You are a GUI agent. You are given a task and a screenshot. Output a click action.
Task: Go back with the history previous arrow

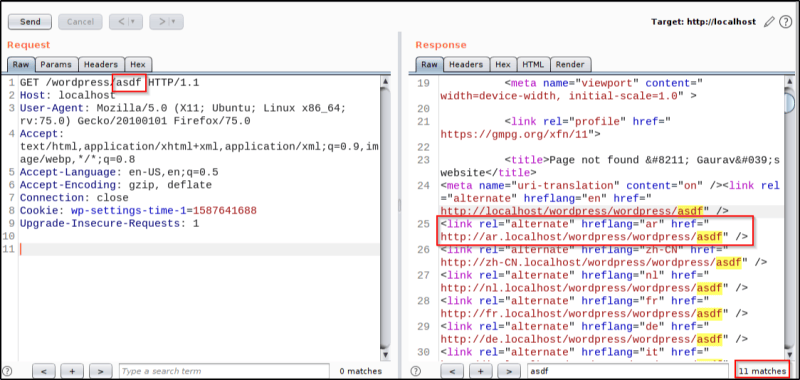(122, 22)
